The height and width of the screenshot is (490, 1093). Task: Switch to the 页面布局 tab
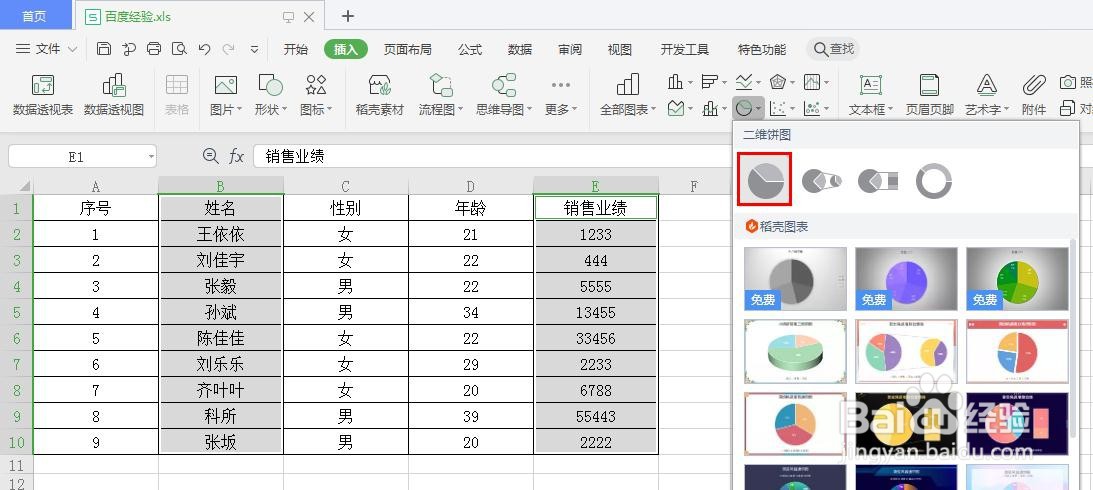(x=408, y=49)
